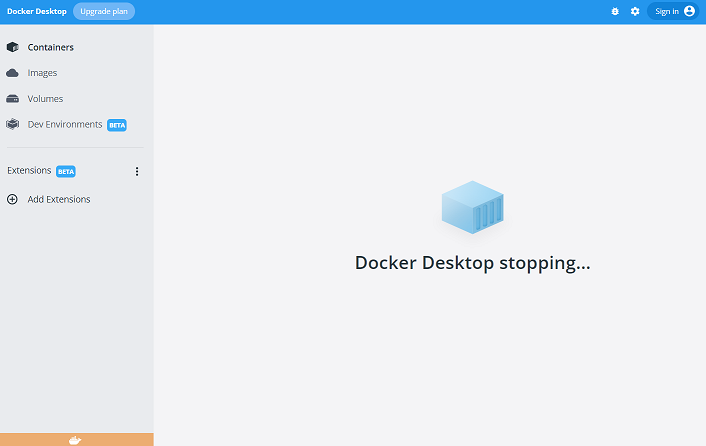This screenshot has height=446, width=706.
Task: Click the Extensions heading label
Action: (29, 171)
